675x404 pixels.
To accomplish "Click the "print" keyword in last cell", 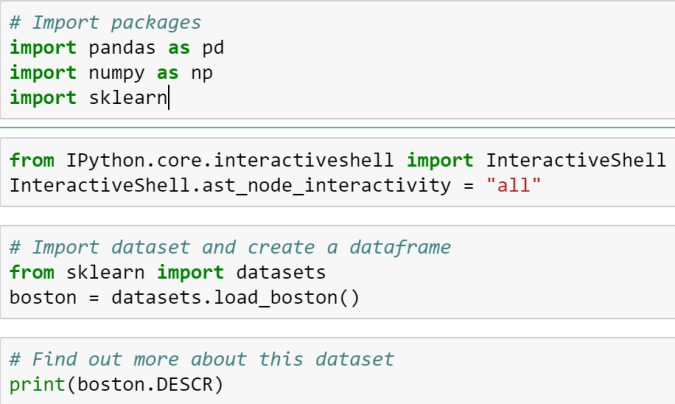I will pos(35,384).
